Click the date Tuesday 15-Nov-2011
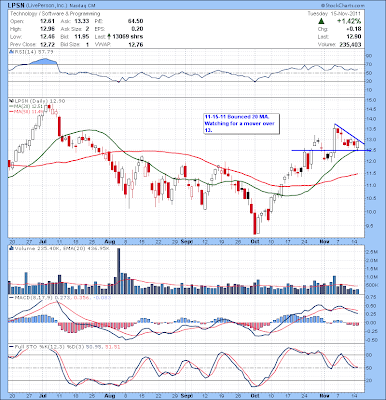This screenshot has width=386, height=400. pos(334,14)
